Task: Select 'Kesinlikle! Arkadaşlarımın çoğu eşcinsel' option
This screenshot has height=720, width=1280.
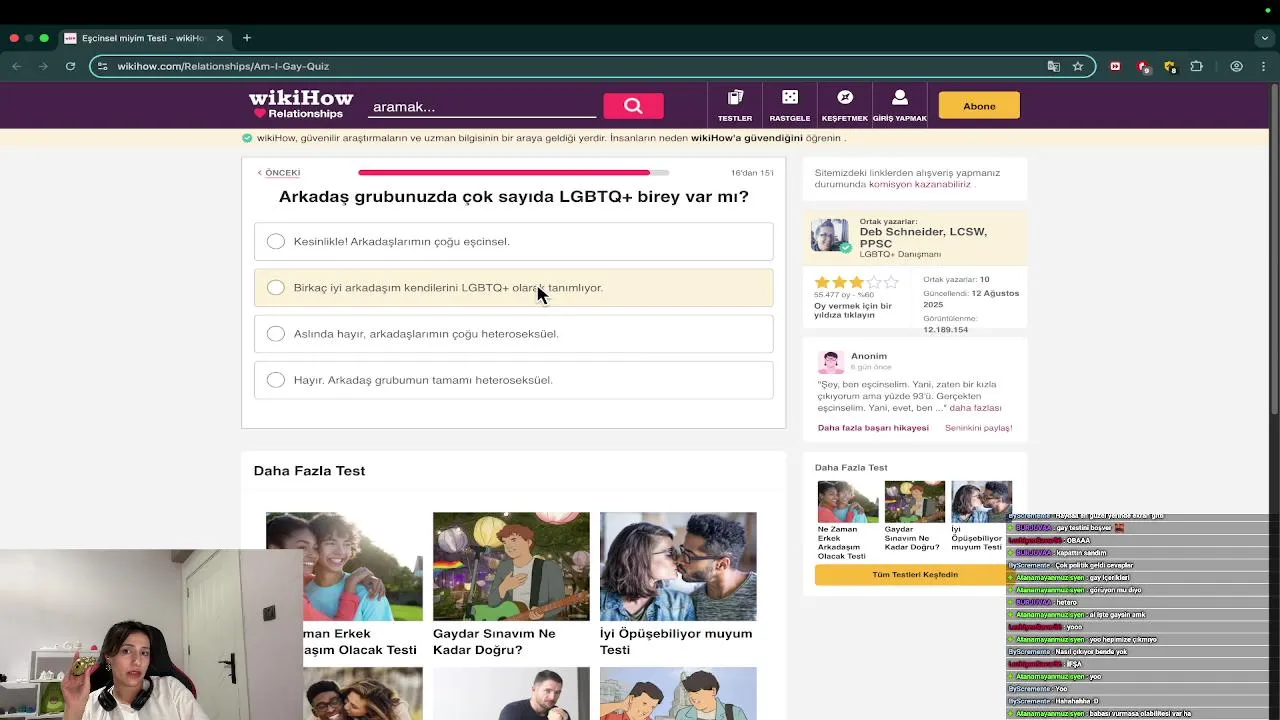Action: coord(513,241)
